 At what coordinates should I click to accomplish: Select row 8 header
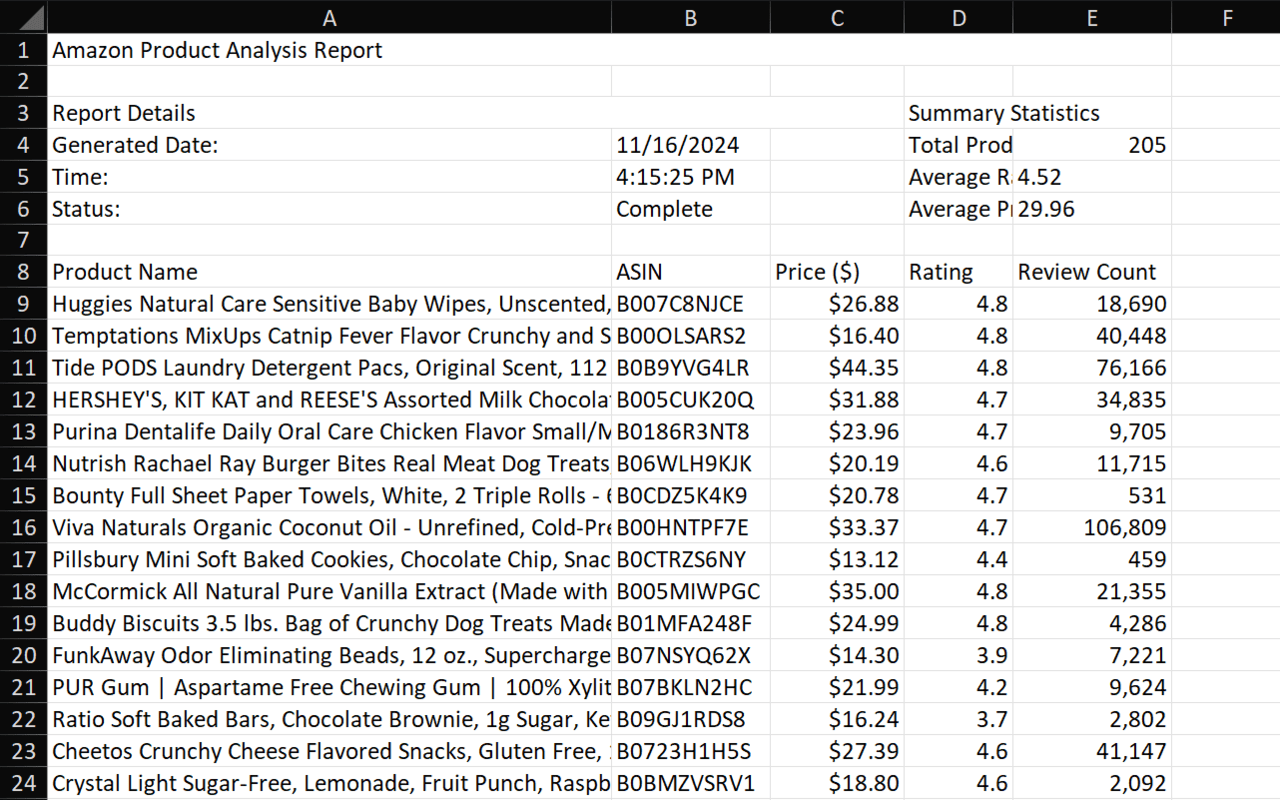(x=23, y=272)
